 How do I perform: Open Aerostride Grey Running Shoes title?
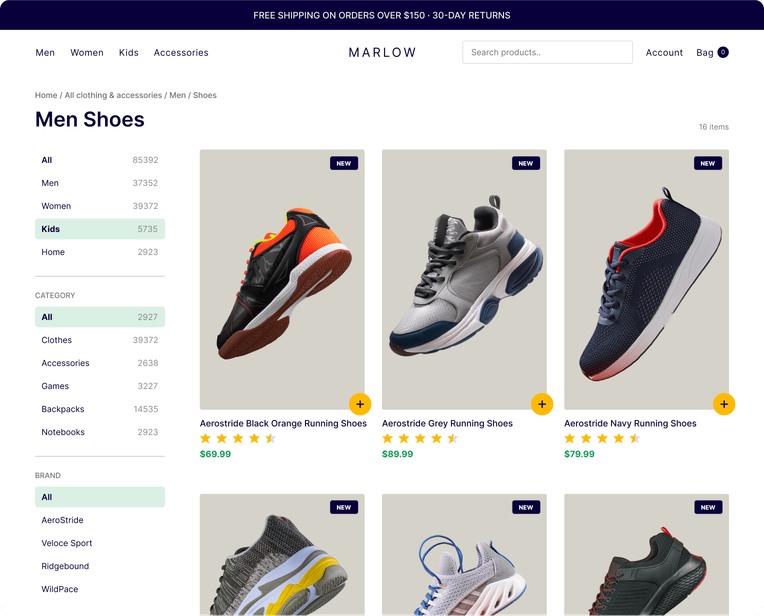click(x=447, y=424)
